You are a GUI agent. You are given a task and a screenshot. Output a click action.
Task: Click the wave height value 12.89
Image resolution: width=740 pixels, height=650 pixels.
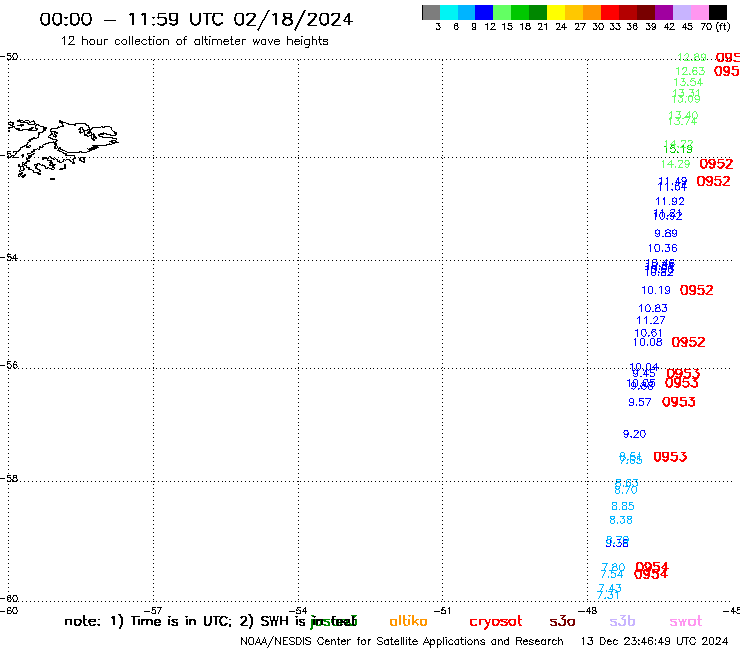click(x=692, y=57)
